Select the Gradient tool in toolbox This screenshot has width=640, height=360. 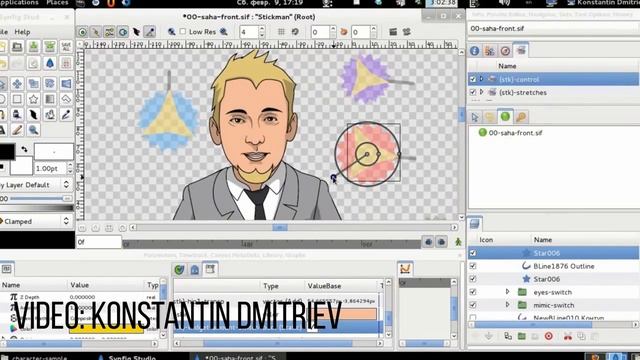(50, 99)
